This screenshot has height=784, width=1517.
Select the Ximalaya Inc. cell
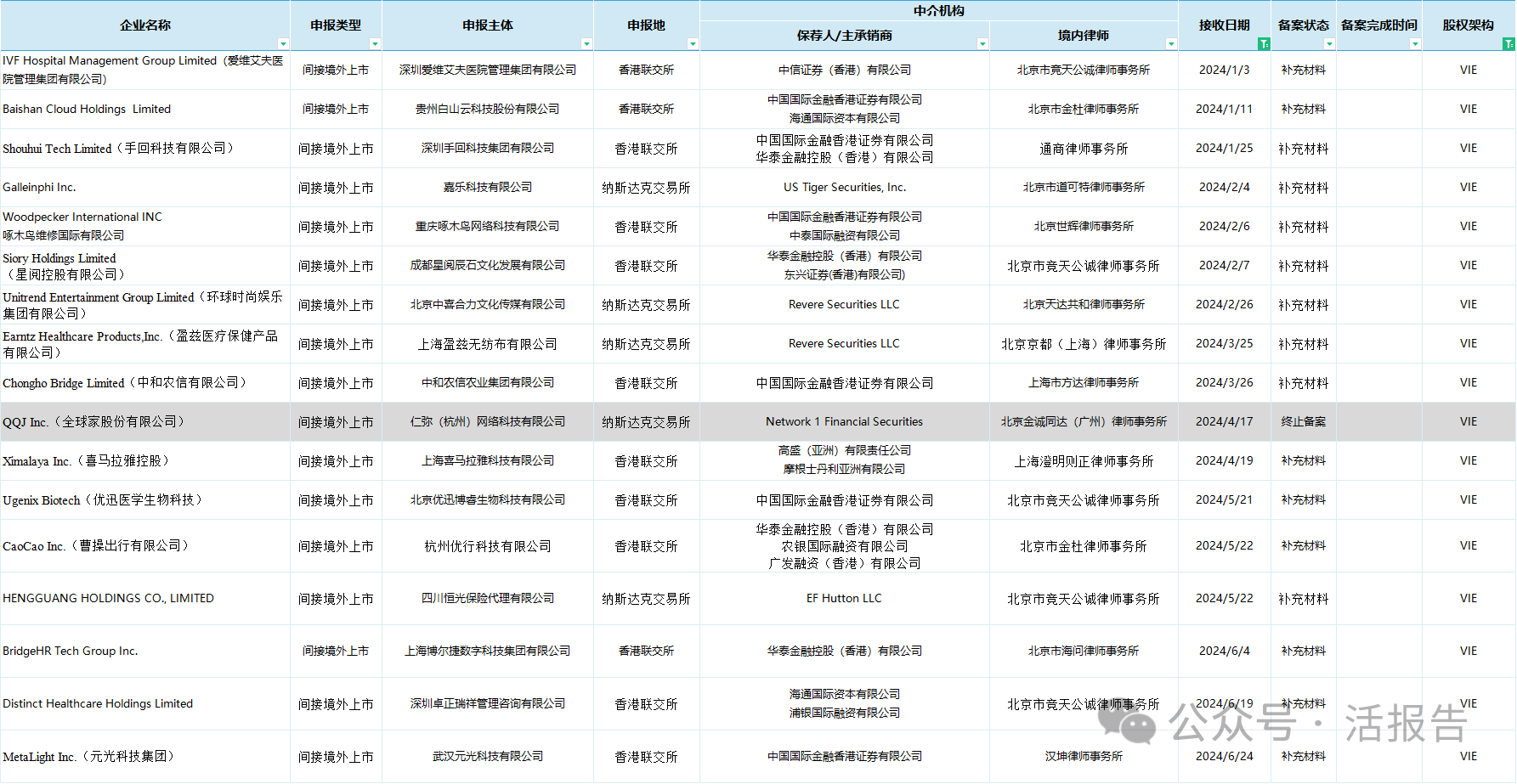(x=145, y=461)
